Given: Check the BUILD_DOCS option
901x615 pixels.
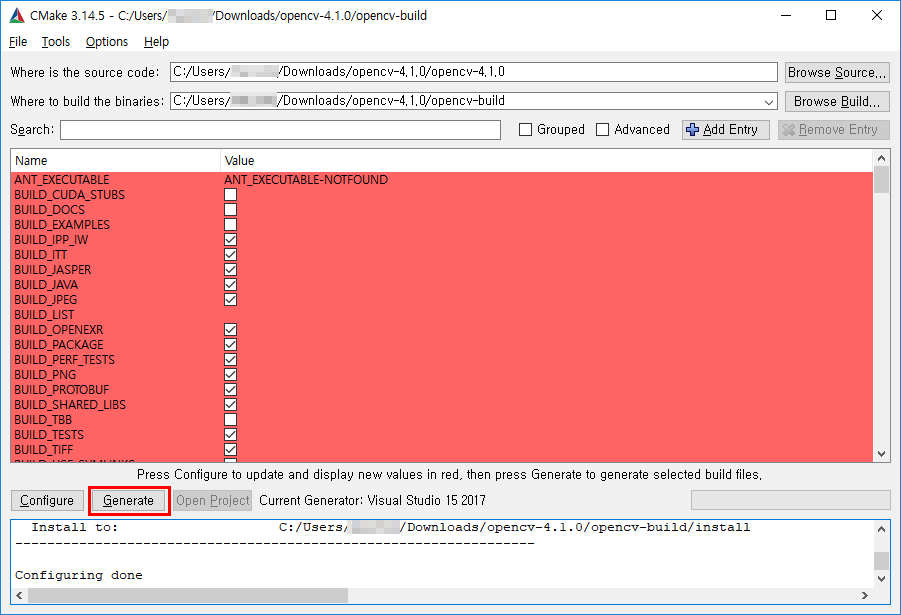Looking at the screenshot, I should (x=230, y=210).
